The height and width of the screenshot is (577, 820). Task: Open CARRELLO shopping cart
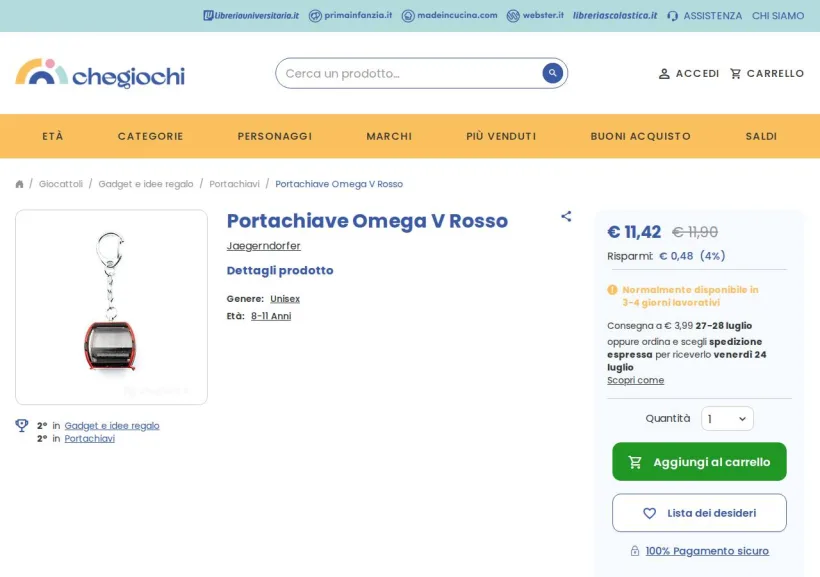pos(775,74)
